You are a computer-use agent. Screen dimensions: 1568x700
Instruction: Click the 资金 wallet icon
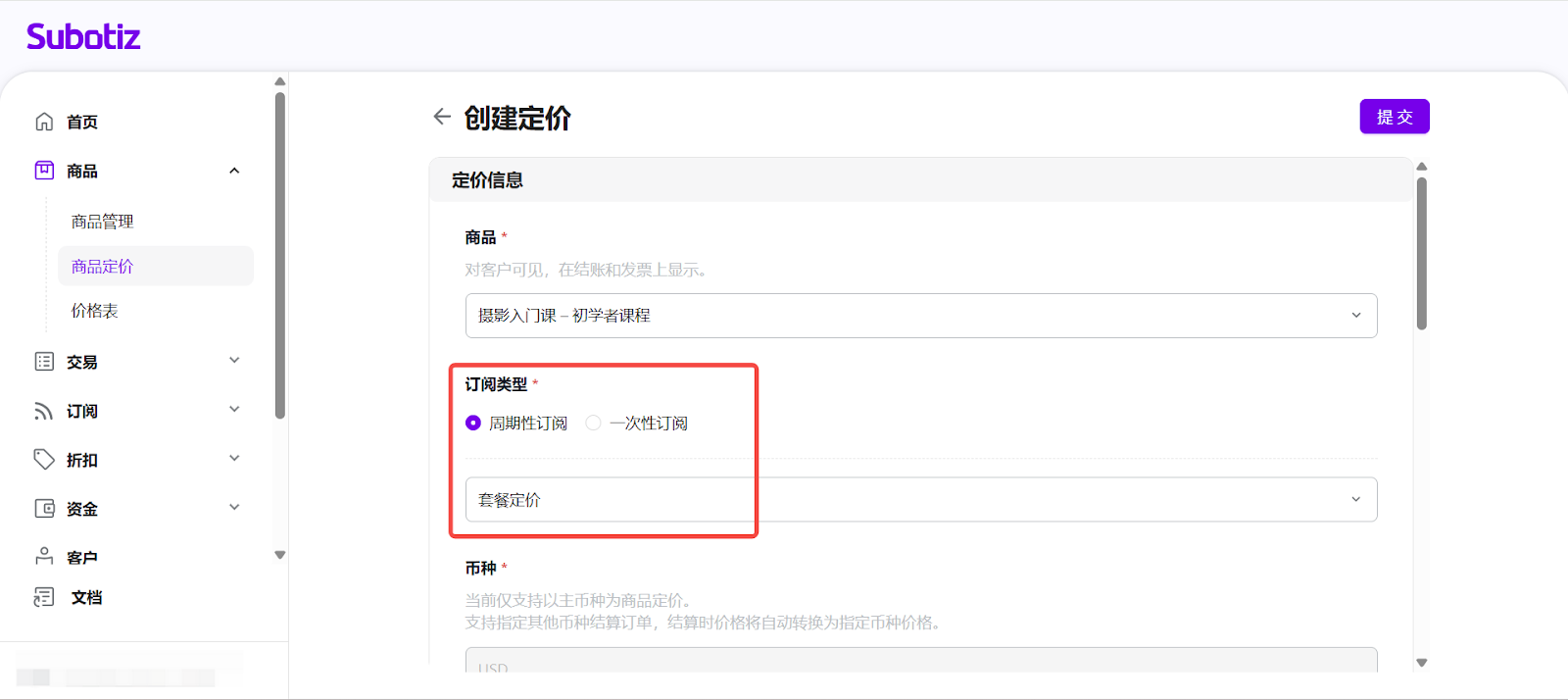44,508
